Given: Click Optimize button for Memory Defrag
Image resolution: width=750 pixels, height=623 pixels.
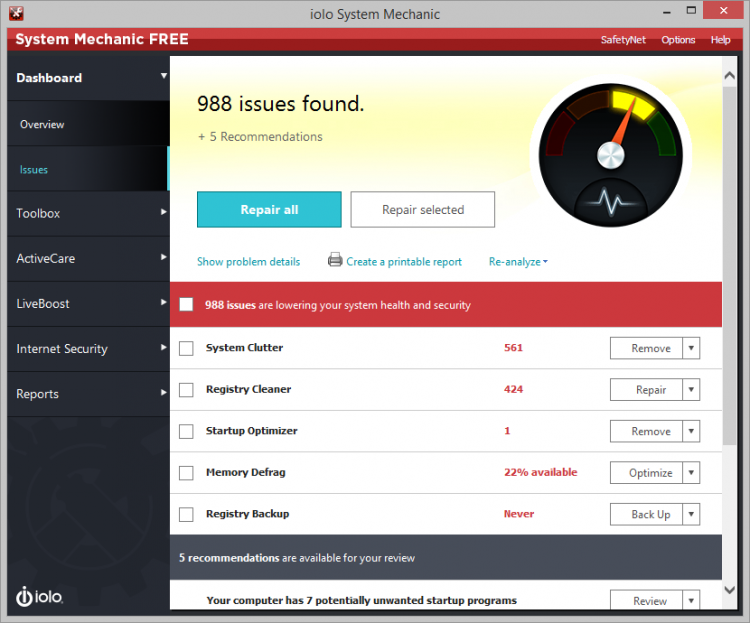Looking at the screenshot, I should coord(646,473).
